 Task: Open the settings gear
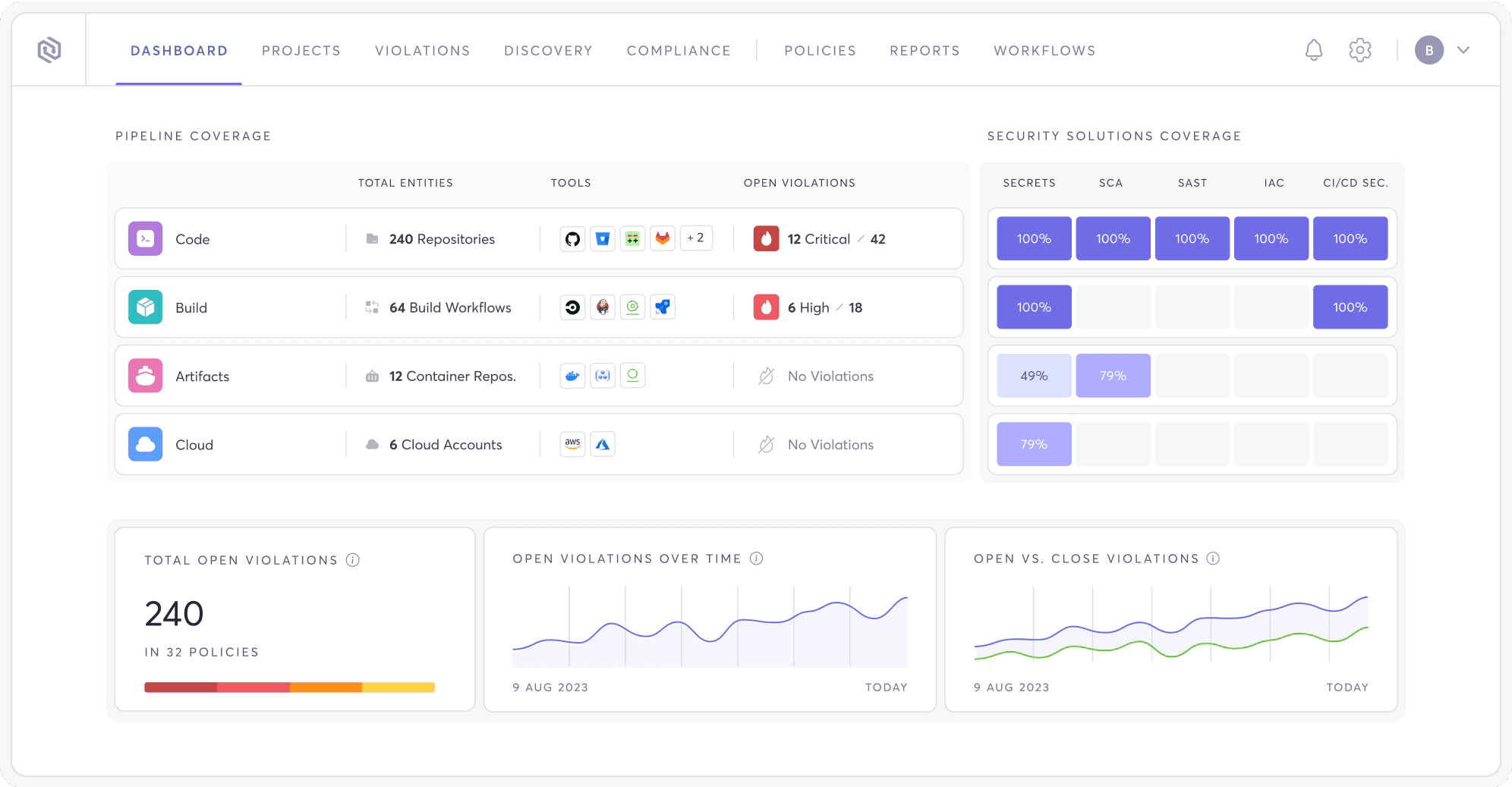click(1359, 50)
